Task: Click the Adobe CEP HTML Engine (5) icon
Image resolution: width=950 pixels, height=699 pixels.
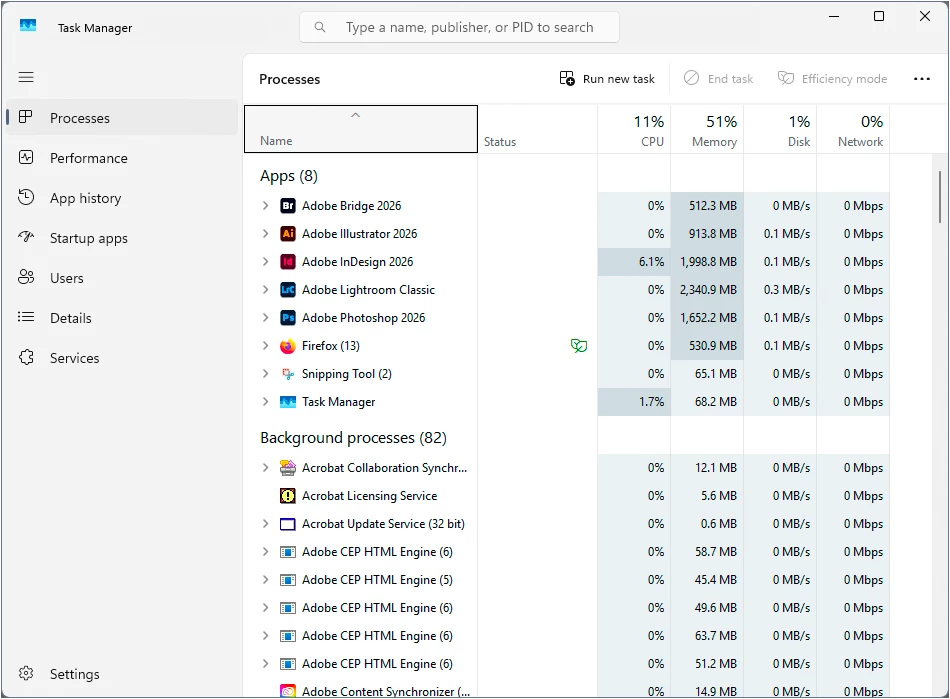Action: (x=288, y=580)
